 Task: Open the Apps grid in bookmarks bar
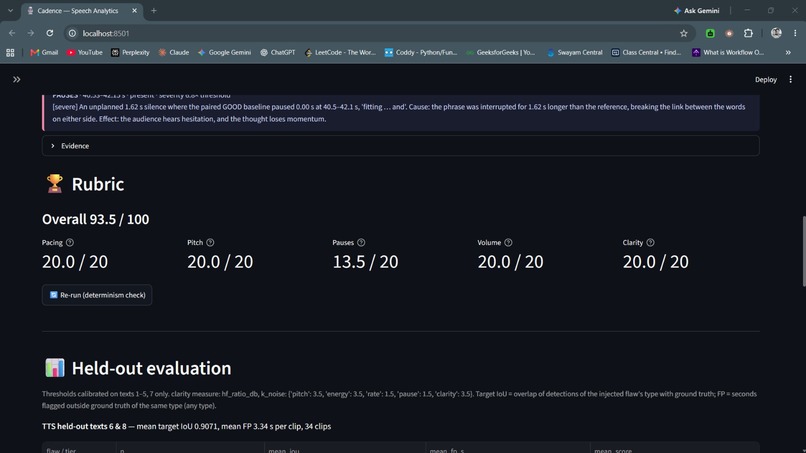click(10, 52)
